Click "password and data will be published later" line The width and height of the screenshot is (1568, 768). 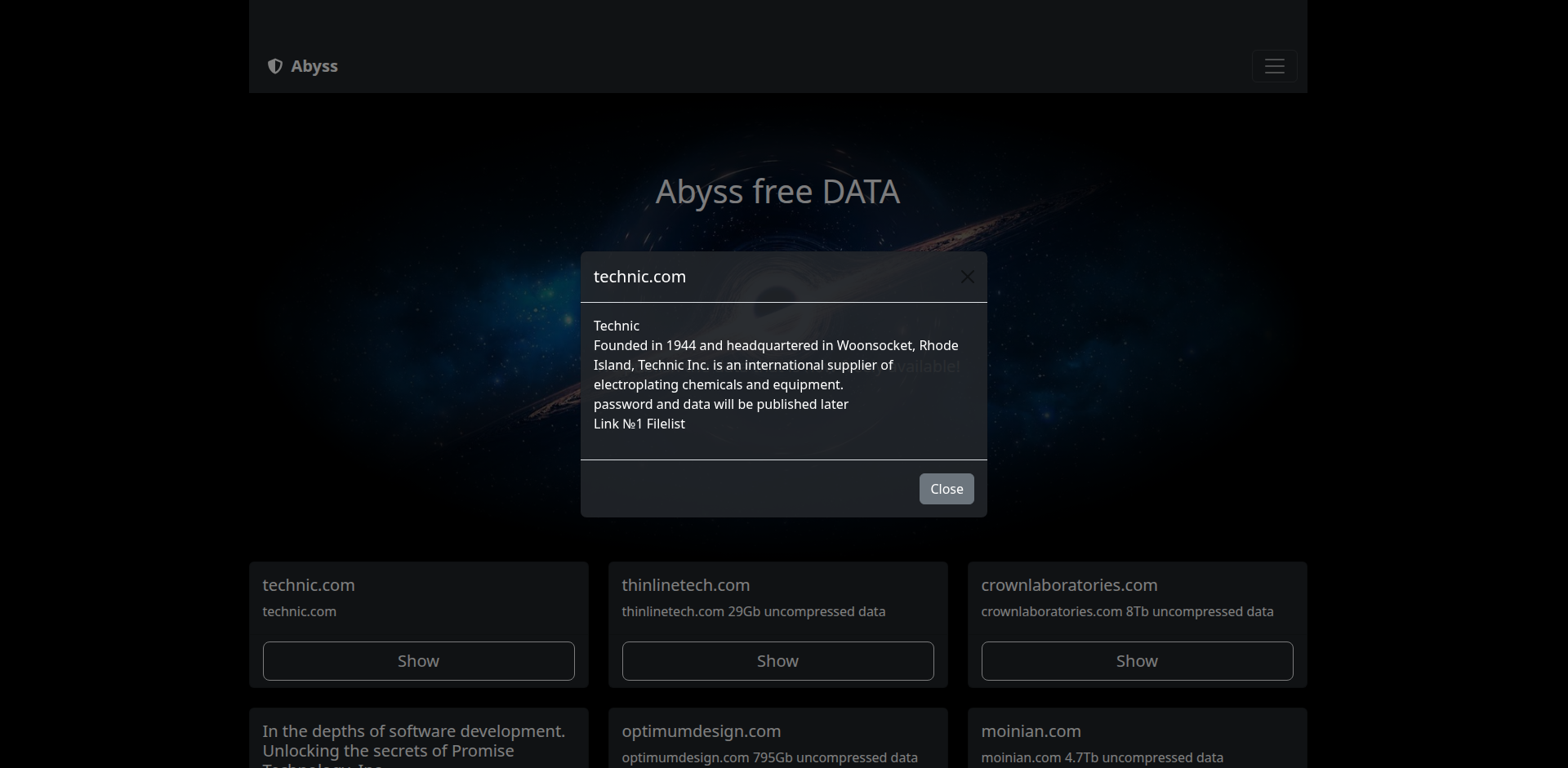721,404
